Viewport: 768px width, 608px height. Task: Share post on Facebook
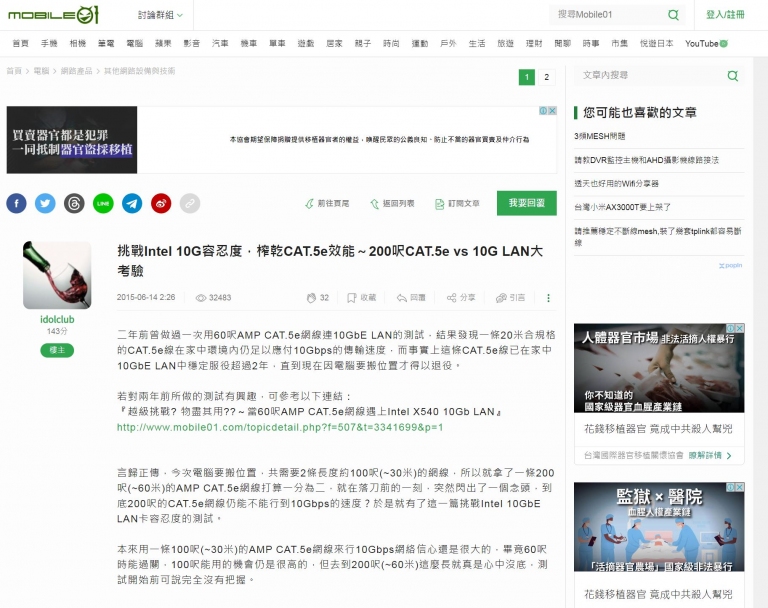pos(16,203)
